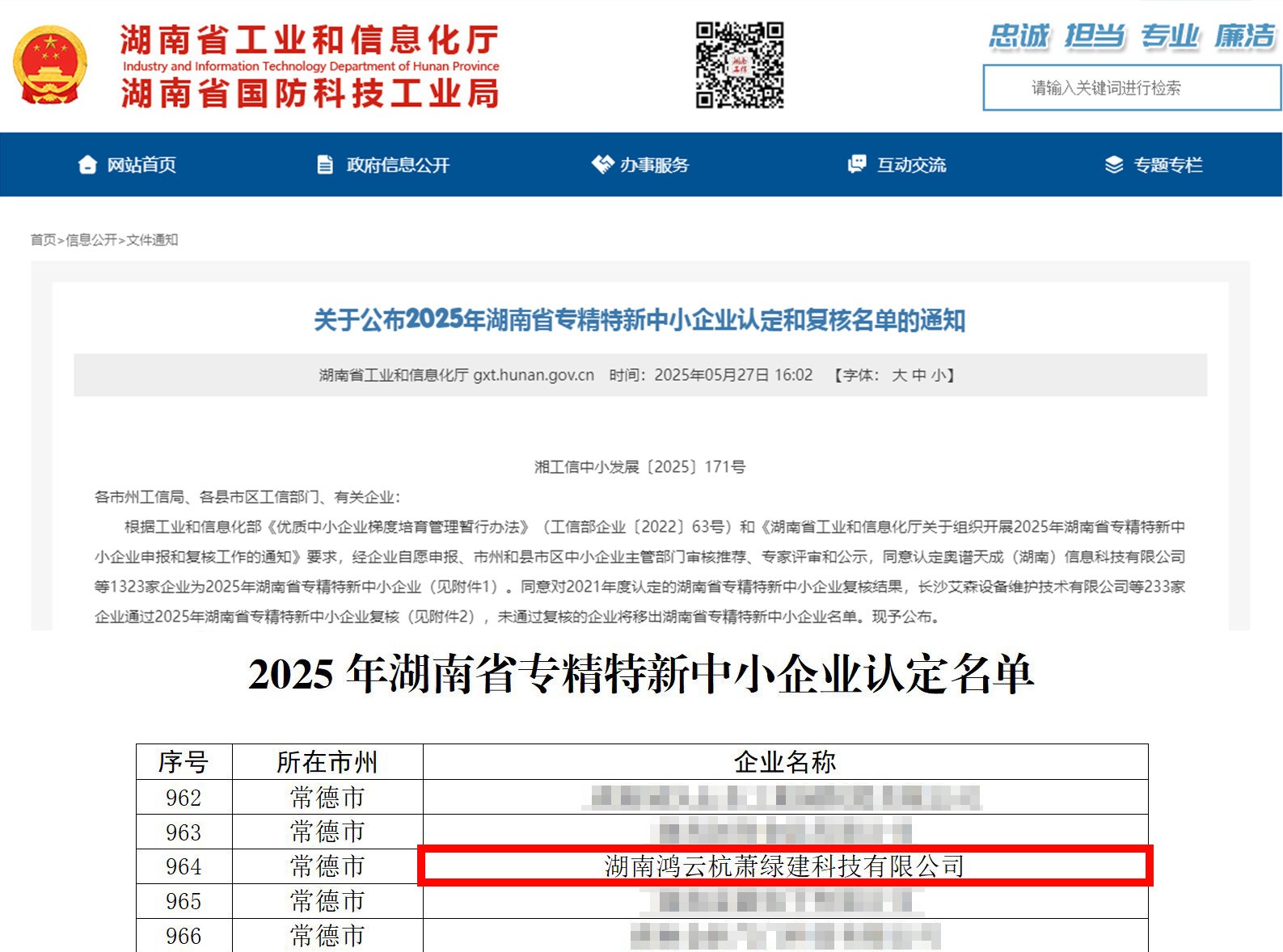
Task: Click the highlighted 湖南鸿云杭萧绿建科技有限公司 row
Action: pos(784,866)
